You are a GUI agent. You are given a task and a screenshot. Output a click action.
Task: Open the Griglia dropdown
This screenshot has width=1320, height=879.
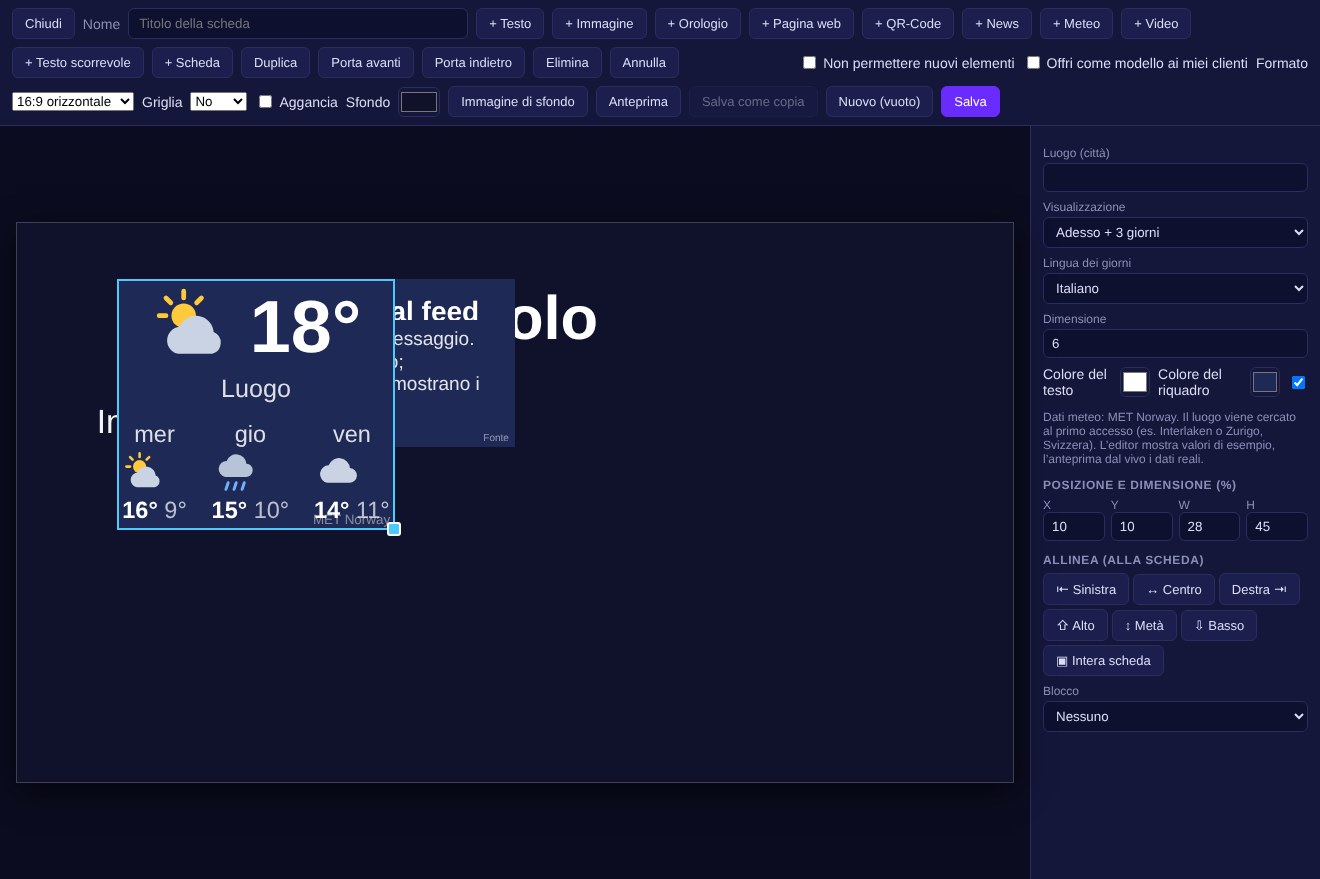[x=218, y=101]
